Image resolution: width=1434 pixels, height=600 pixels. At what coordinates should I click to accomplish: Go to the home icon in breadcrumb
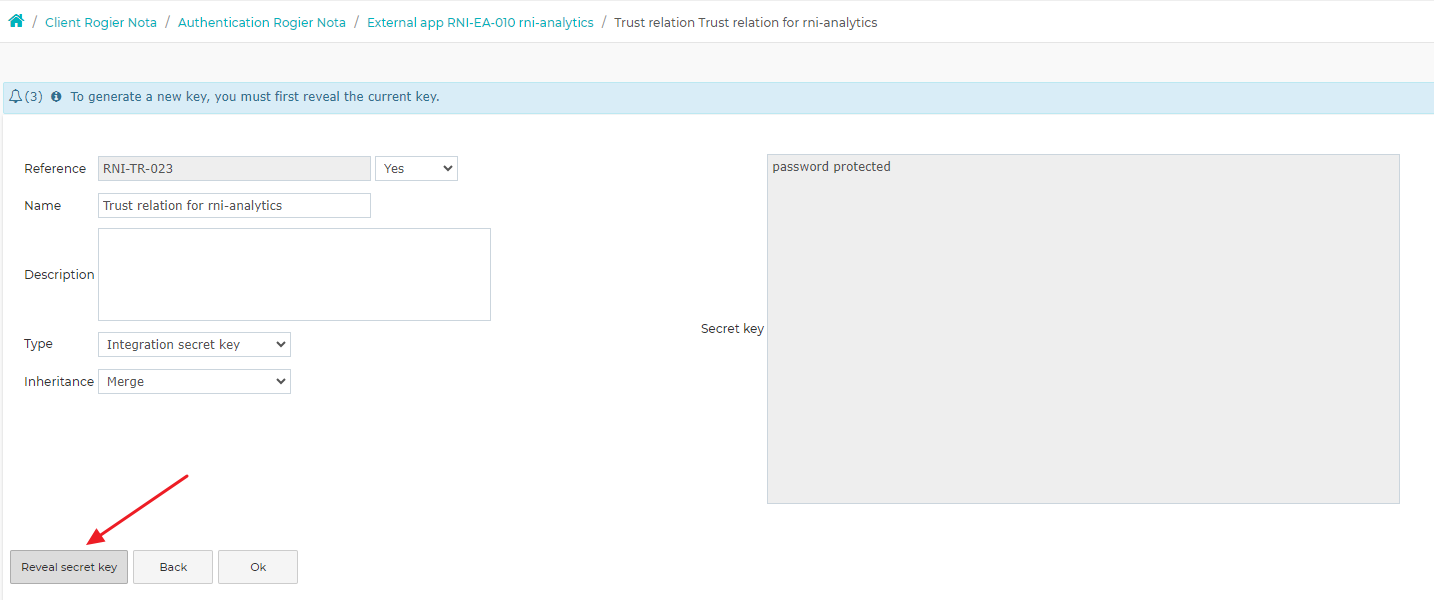(16, 21)
